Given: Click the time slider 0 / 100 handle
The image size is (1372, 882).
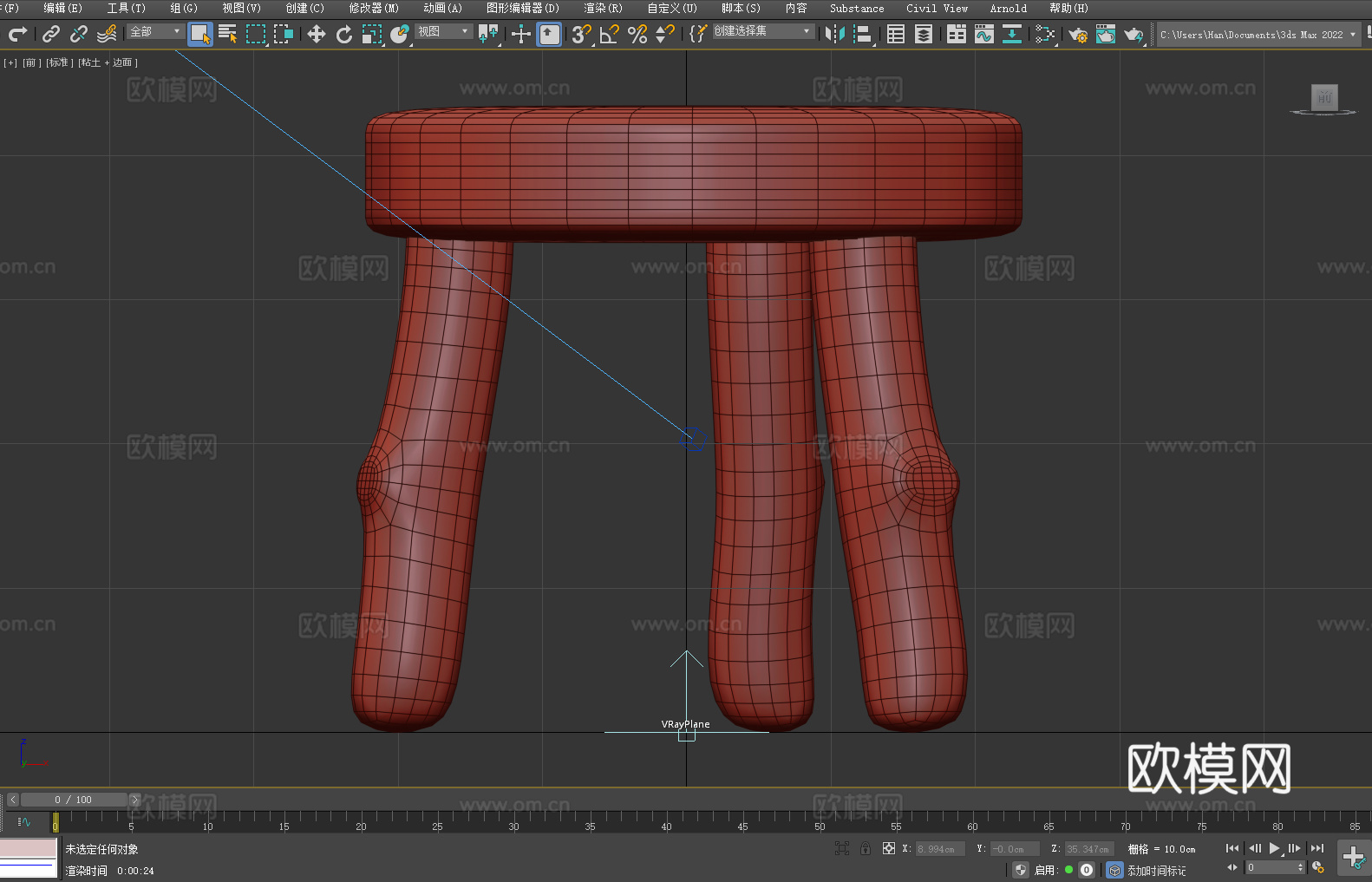Looking at the screenshot, I should point(75,800).
